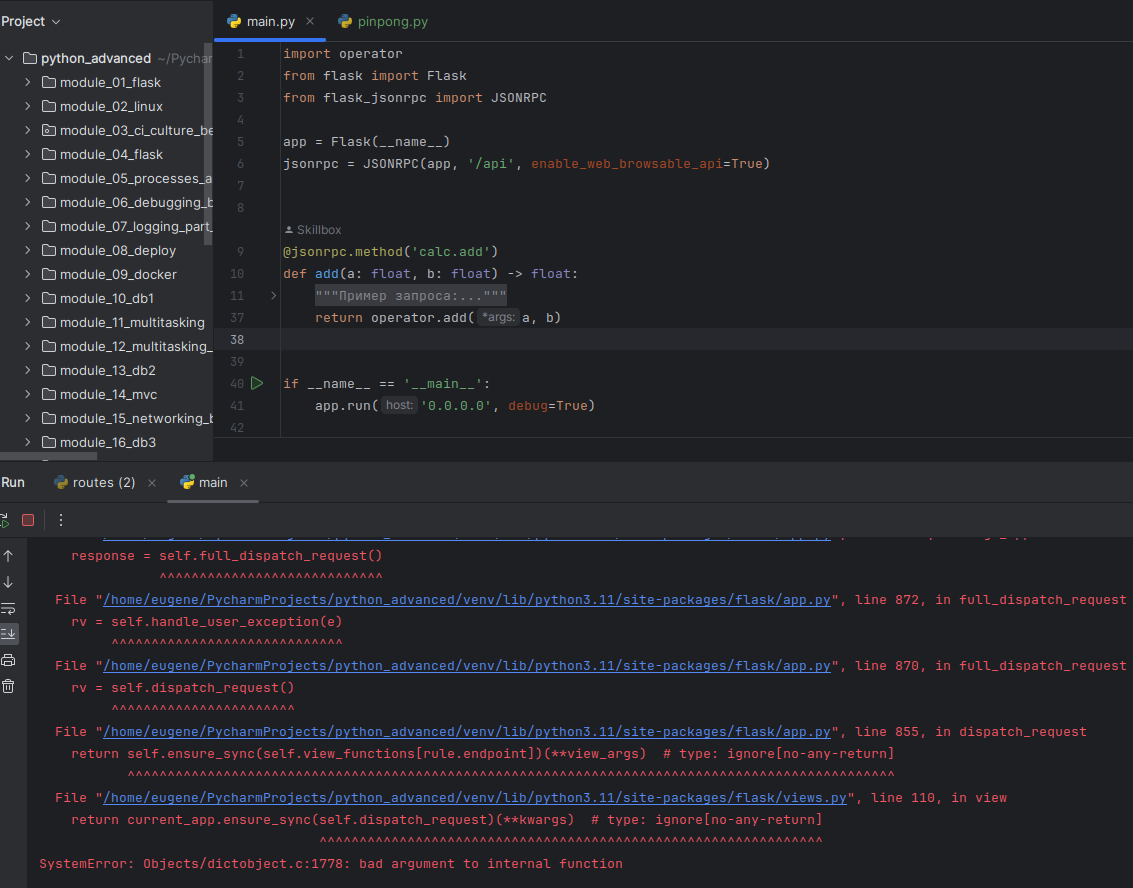The height and width of the screenshot is (888, 1133).
Task: Click the Project tree horizontal scrollbar
Action: (48, 457)
